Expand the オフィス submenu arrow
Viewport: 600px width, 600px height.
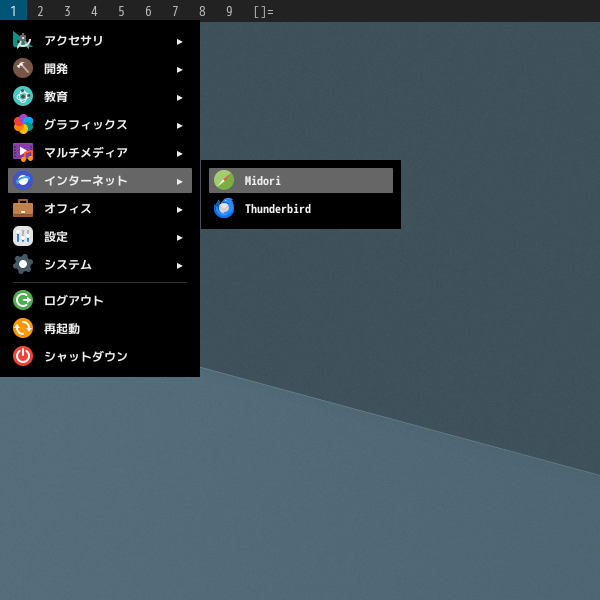[x=179, y=210]
